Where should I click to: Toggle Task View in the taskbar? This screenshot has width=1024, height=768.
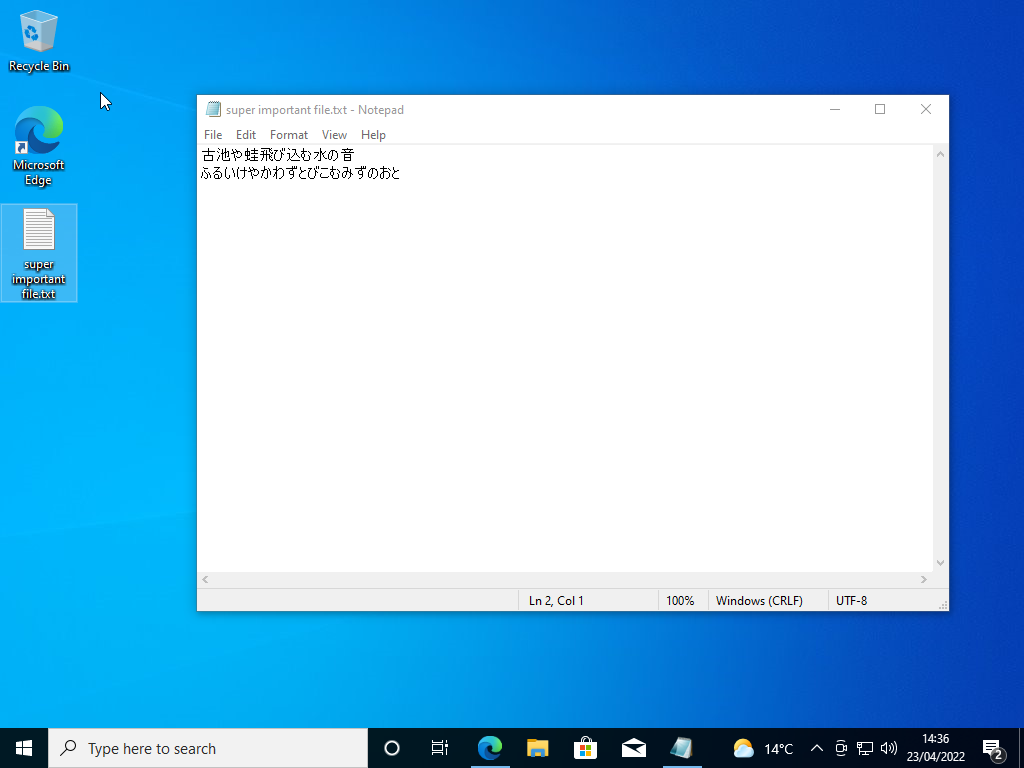(439, 747)
